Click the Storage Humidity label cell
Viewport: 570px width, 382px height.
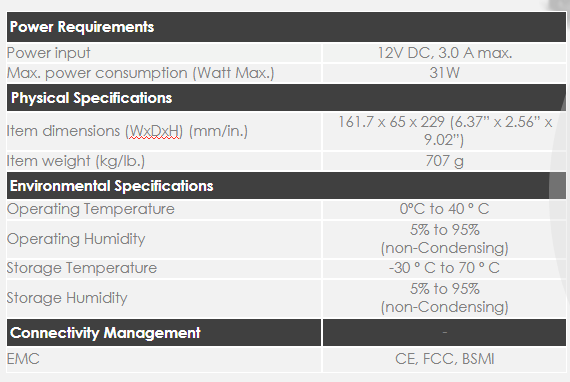coord(164,298)
